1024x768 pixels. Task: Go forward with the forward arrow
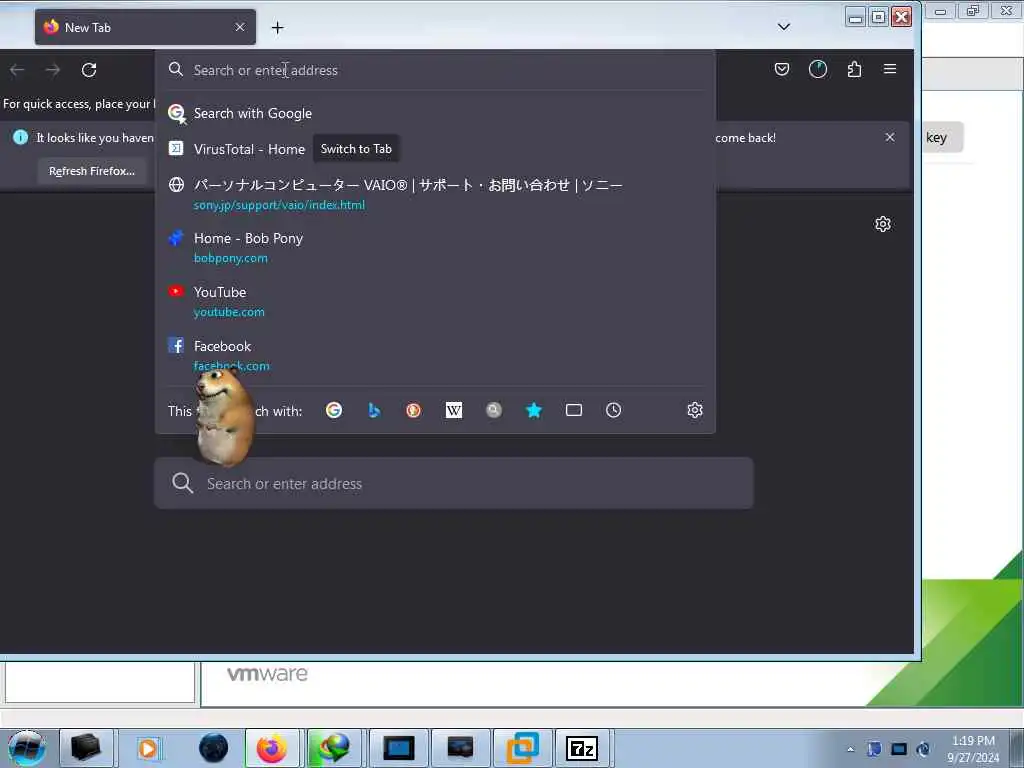point(53,70)
